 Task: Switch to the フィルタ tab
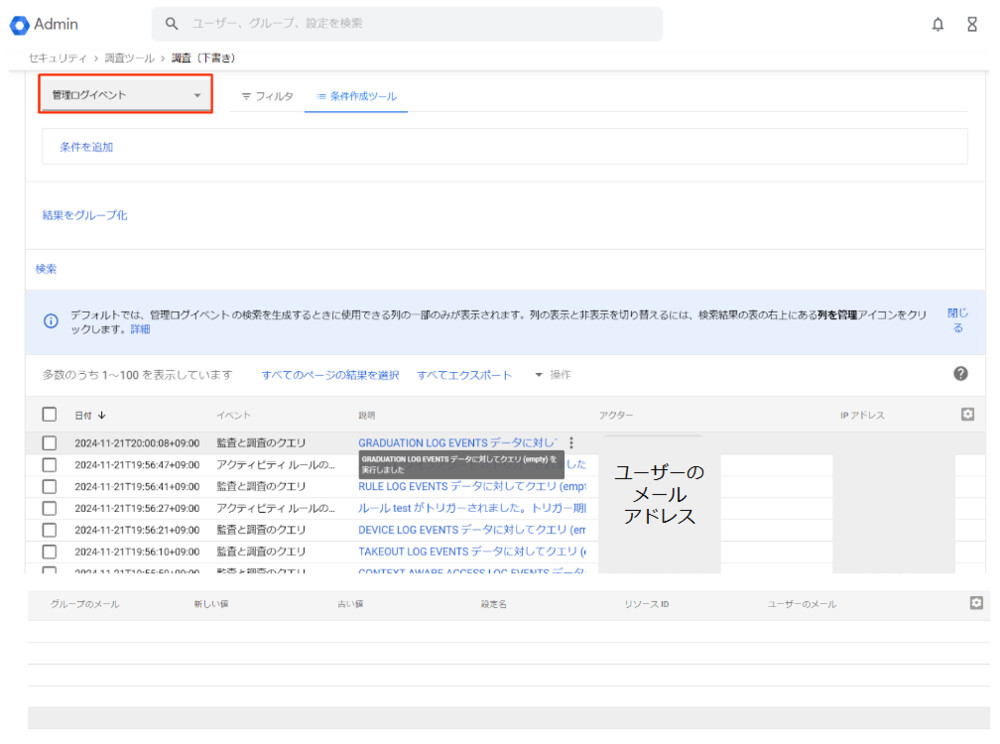click(x=267, y=96)
